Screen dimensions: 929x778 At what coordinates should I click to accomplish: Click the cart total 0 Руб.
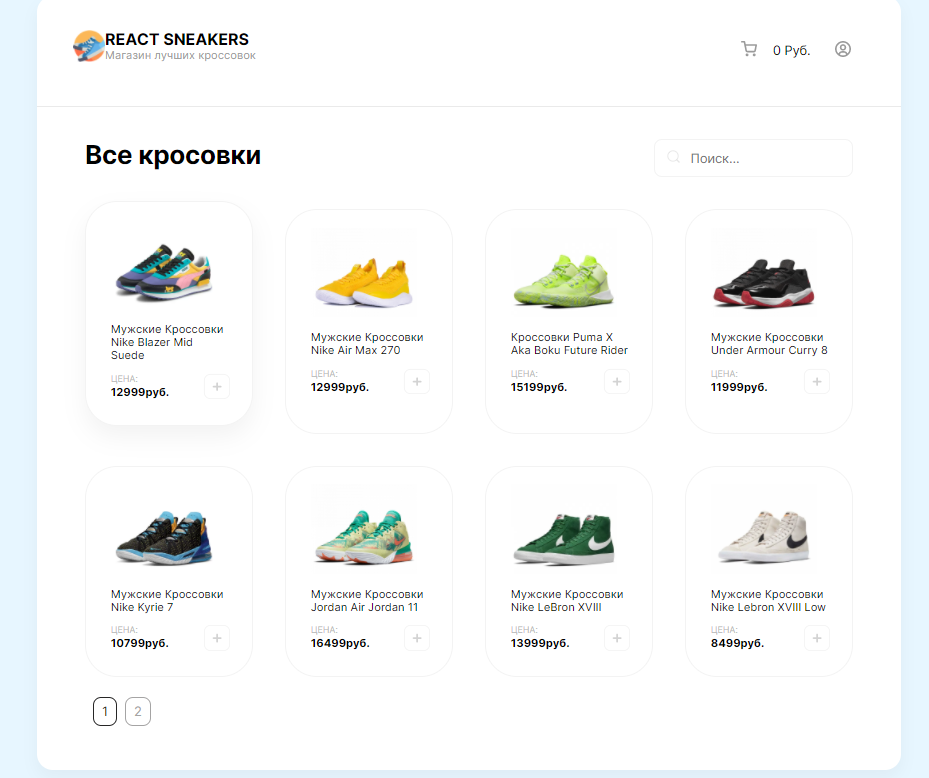(x=792, y=50)
